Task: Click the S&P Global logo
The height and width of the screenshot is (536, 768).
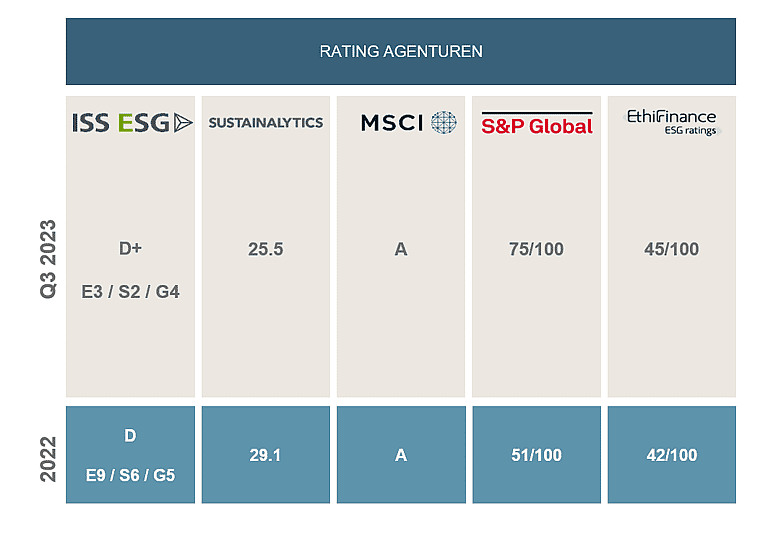Action: (537, 123)
